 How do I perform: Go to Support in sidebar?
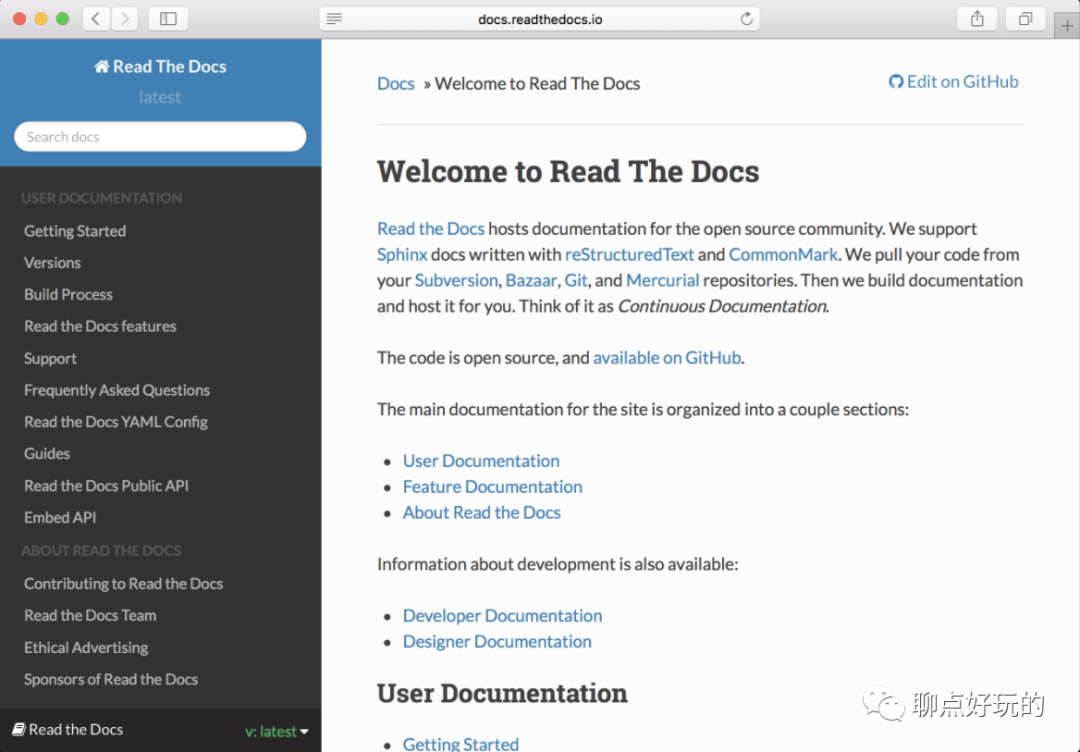(50, 358)
